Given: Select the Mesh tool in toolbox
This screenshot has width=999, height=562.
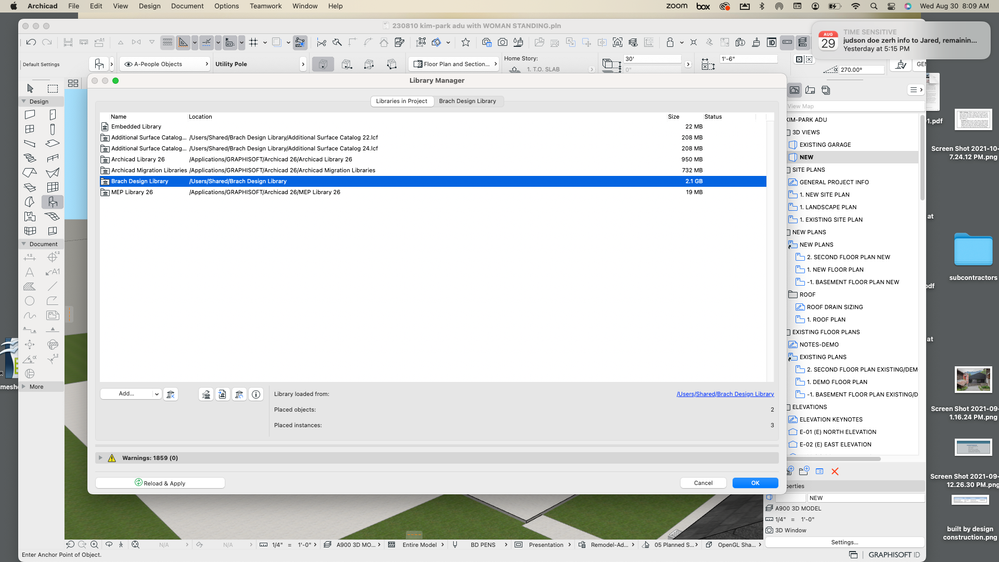Looking at the screenshot, I should coord(53,217).
